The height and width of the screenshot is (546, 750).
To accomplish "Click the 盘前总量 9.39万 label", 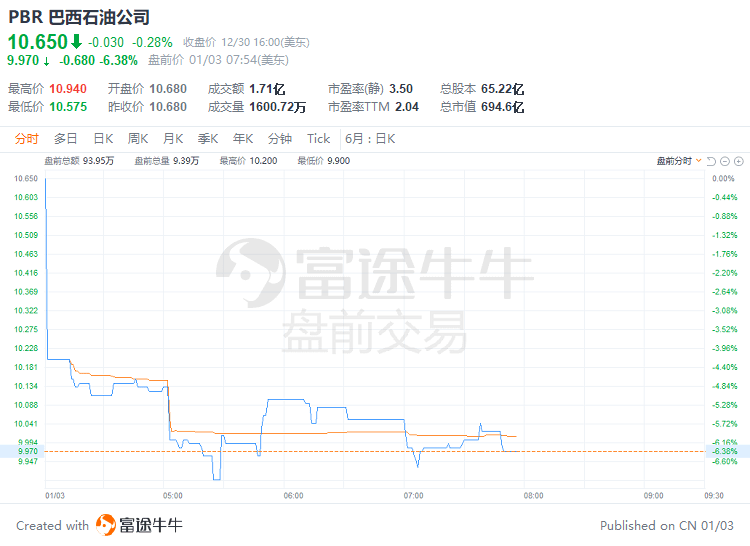I will coord(166,161).
